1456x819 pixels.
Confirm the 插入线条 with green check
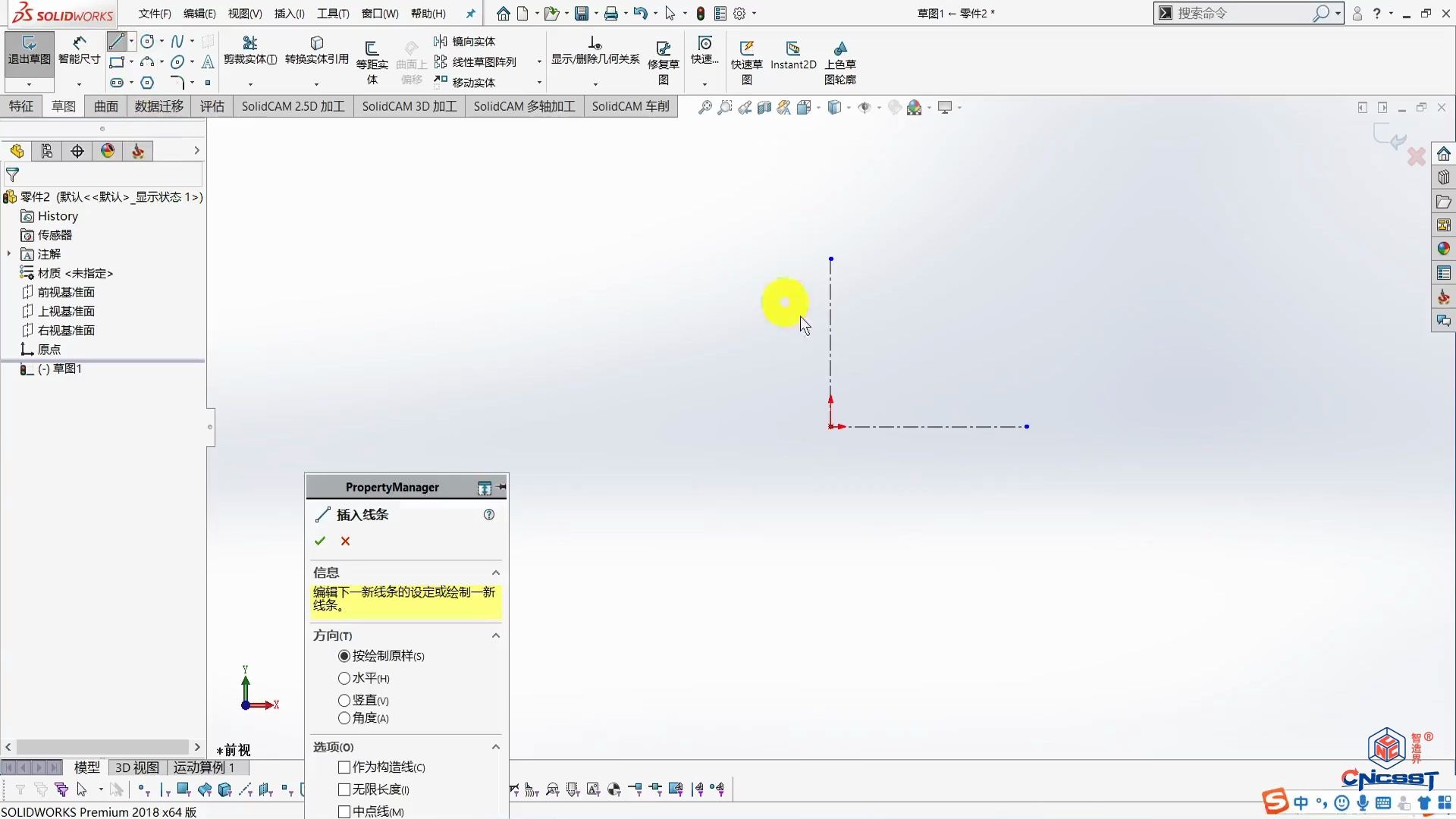click(x=319, y=541)
